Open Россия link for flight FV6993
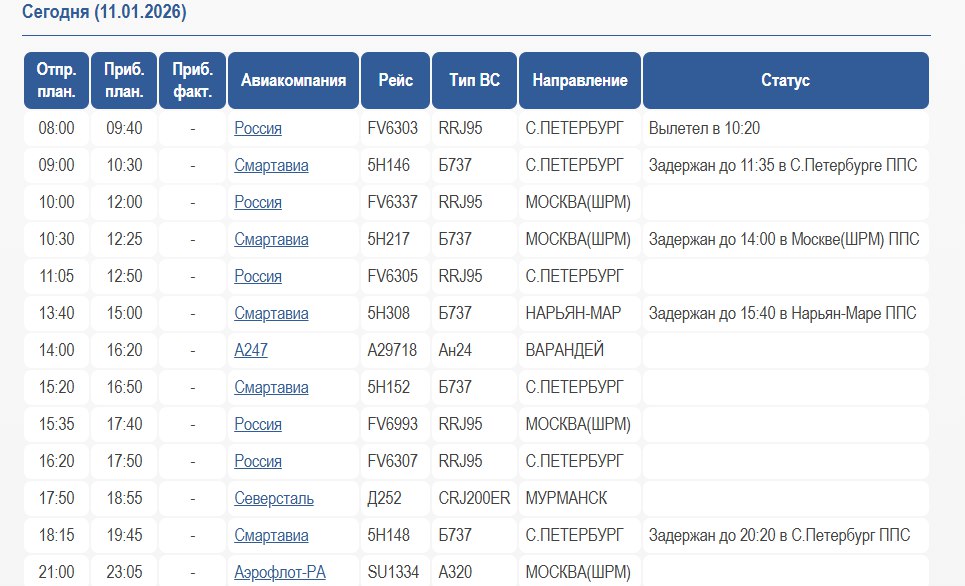Screen dimensions: 965x586 pyautogui.click(x=258, y=424)
